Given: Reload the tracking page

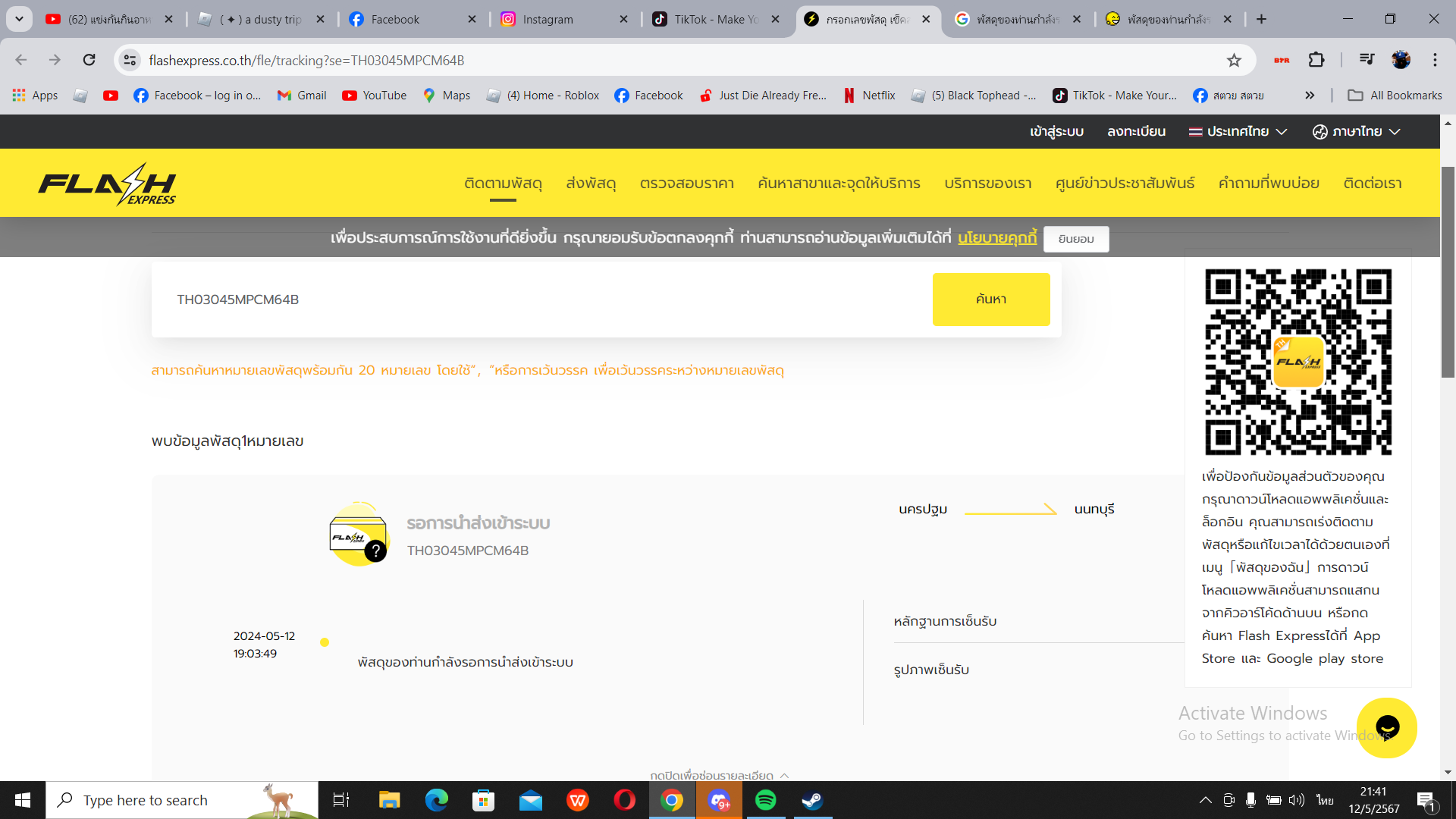Looking at the screenshot, I should [89, 60].
